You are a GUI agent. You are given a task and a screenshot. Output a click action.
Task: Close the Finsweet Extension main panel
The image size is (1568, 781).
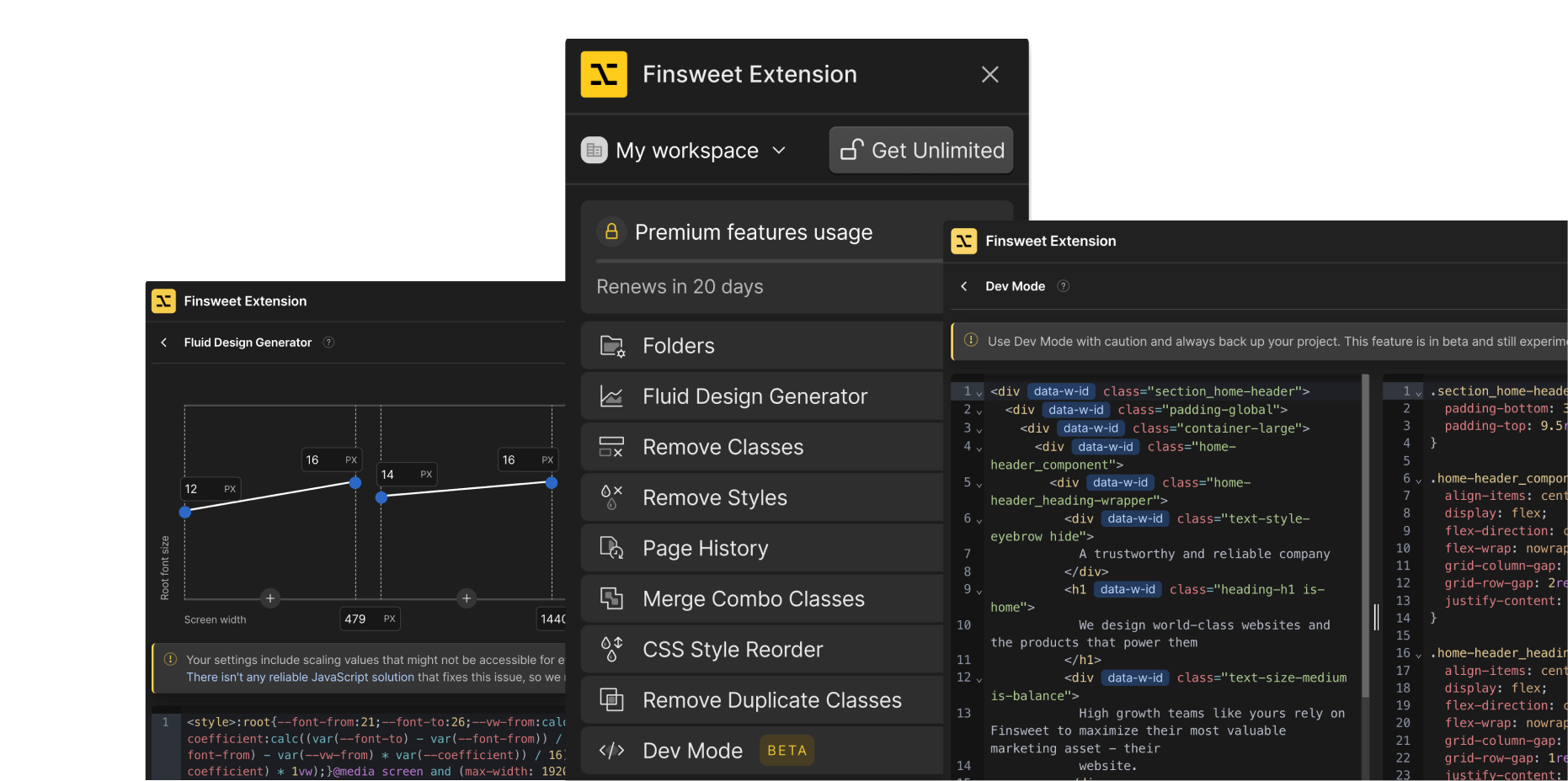point(990,74)
